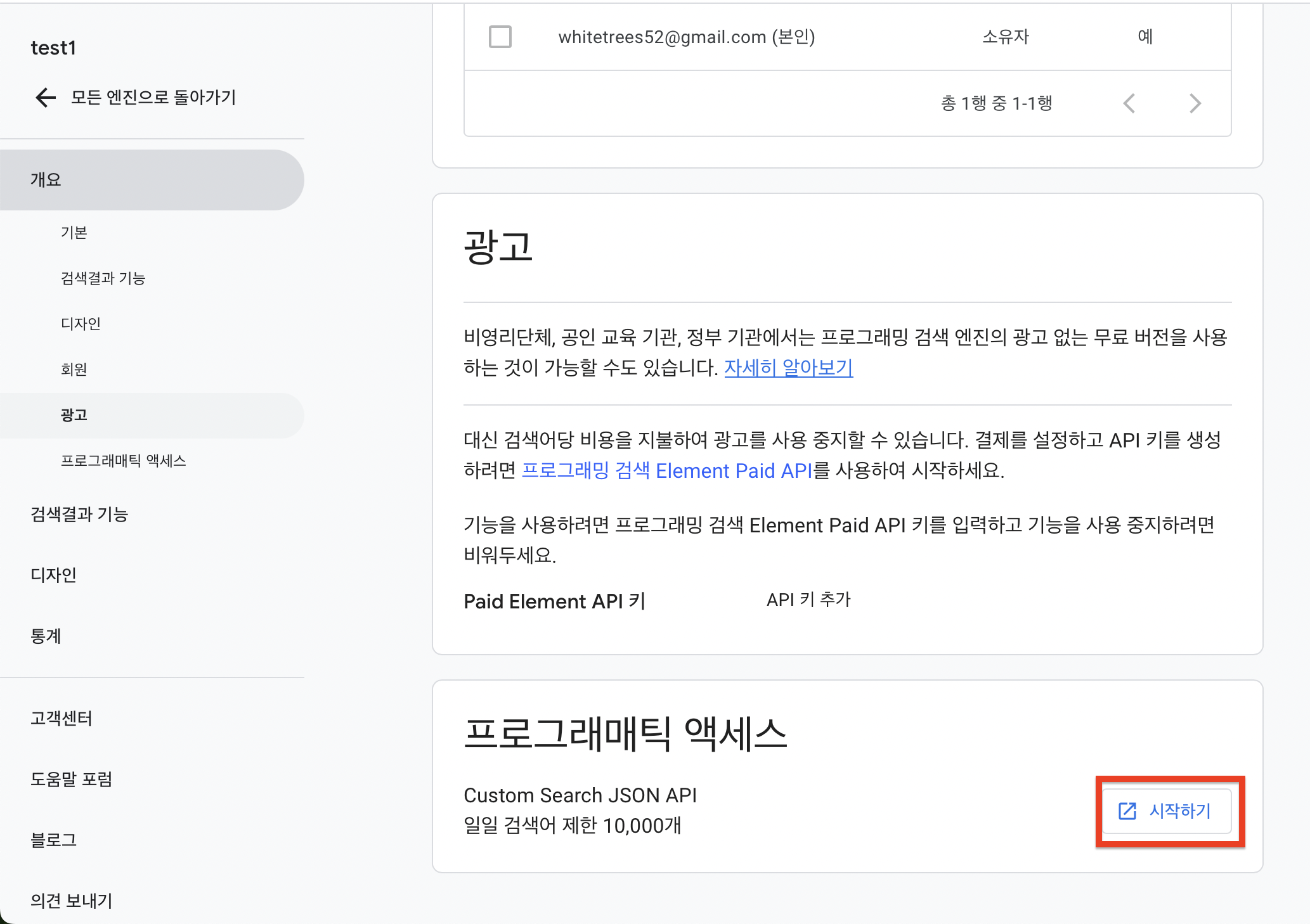Click the external-link icon beside 시작하기
The image size is (1310, 924).
[x=1127, y=811]
